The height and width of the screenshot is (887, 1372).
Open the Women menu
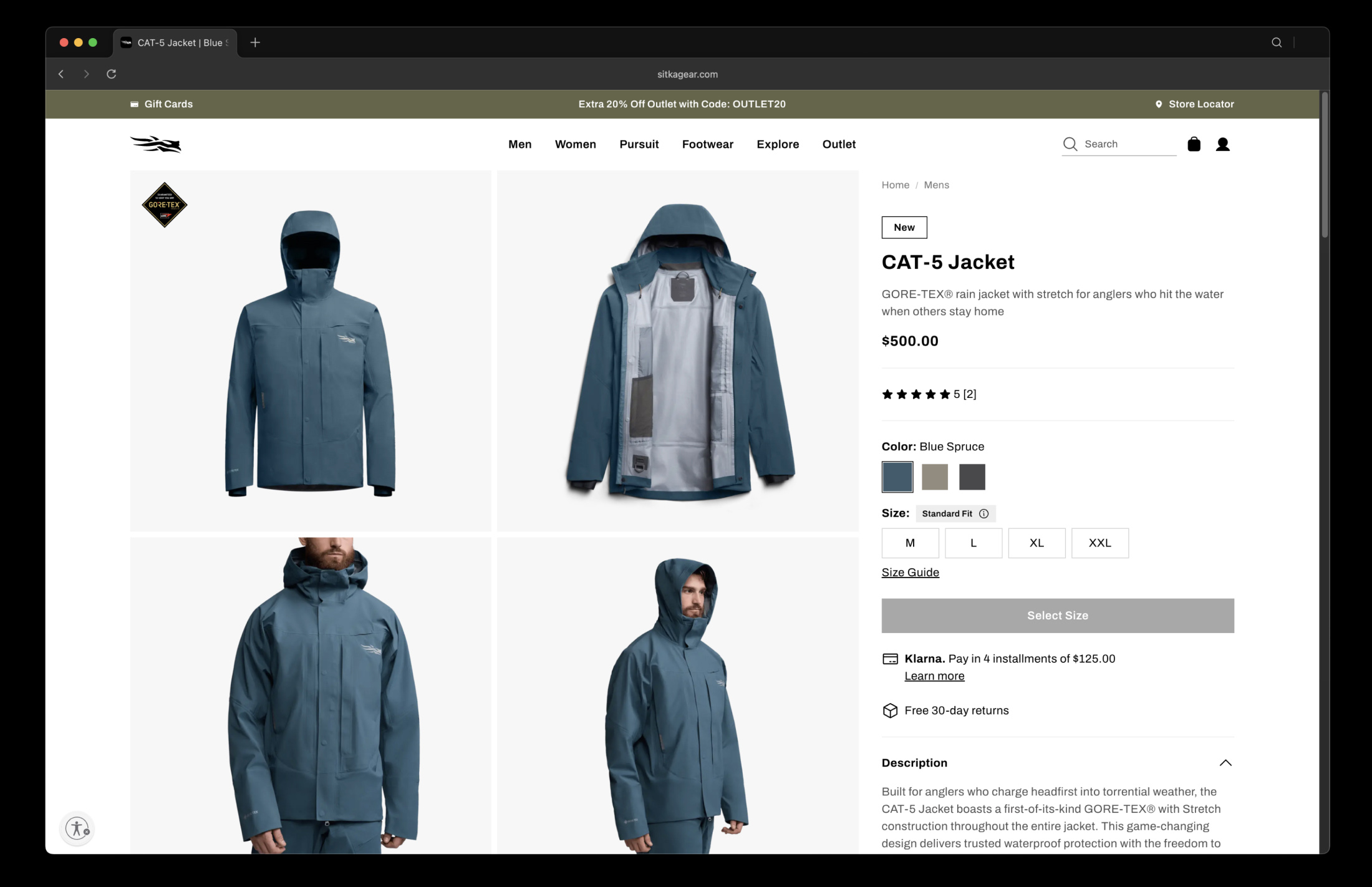pyautogui.click(x=575, y=144)
